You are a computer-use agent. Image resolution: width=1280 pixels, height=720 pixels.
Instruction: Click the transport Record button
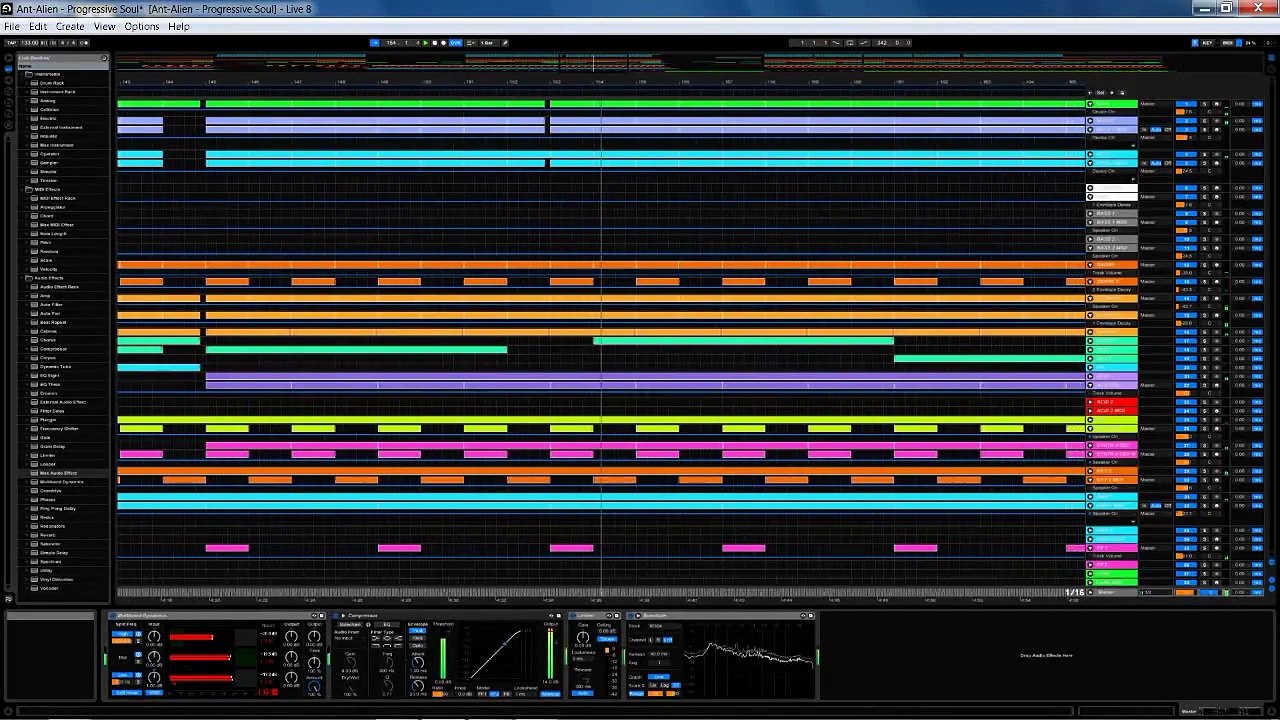pyautogui.click(x=443, y=43)
